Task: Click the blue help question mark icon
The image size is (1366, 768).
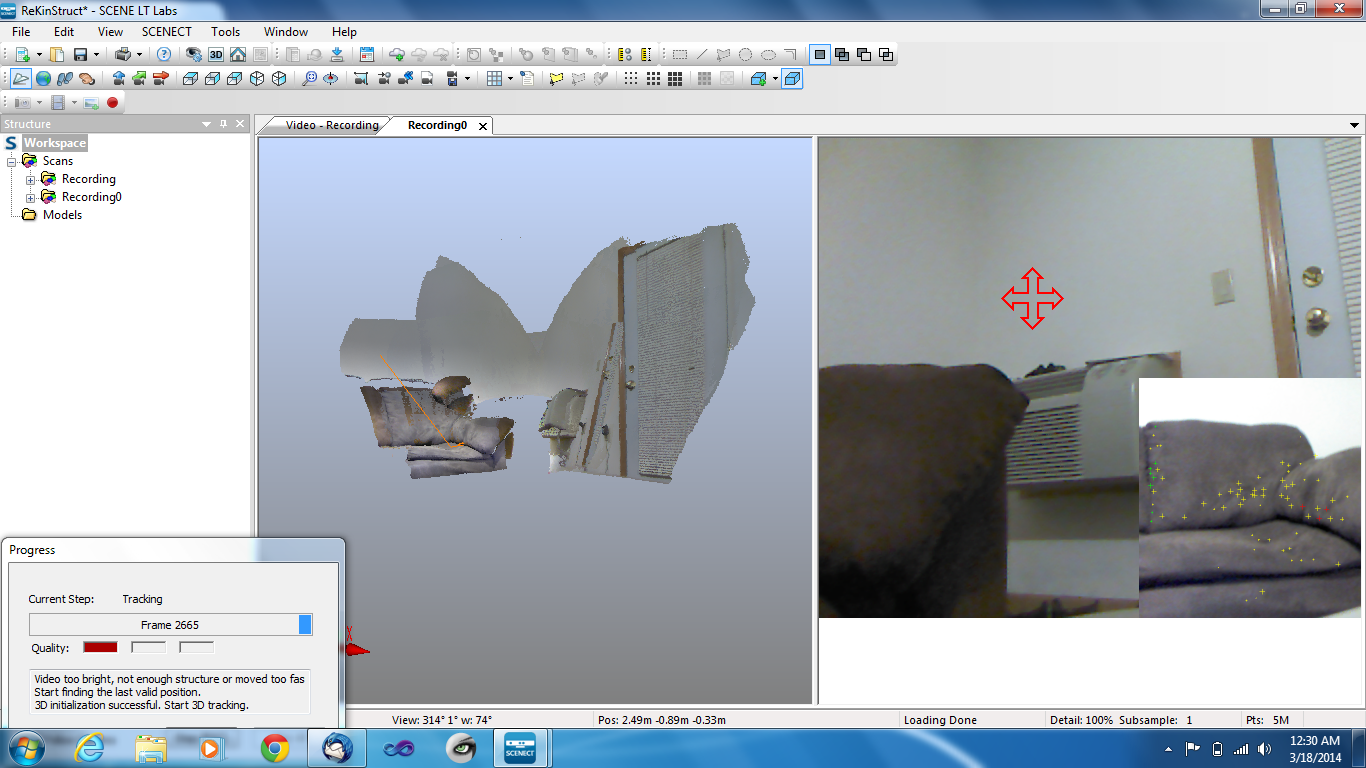Action: click(x=164, y=55)
